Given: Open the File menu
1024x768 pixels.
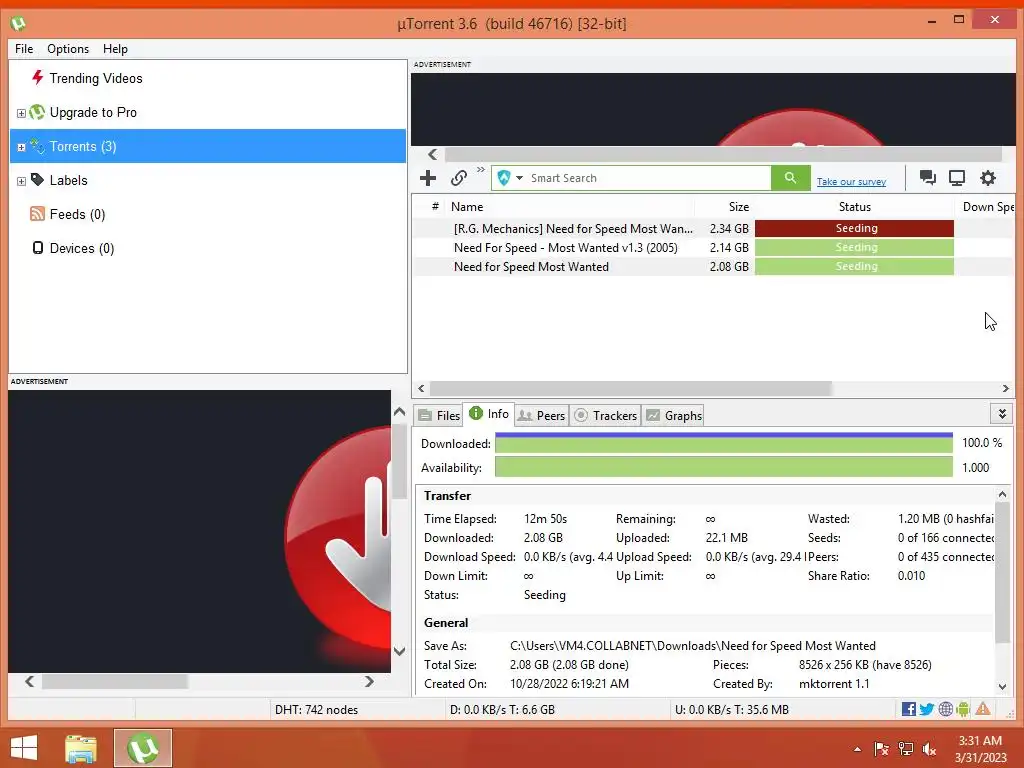Looking at the screenshot, I should [24, 49].
